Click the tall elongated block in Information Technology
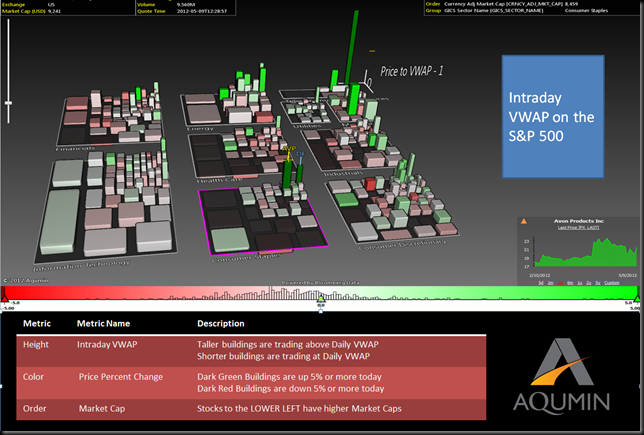 pyautogui.click(x=60, y=221)
